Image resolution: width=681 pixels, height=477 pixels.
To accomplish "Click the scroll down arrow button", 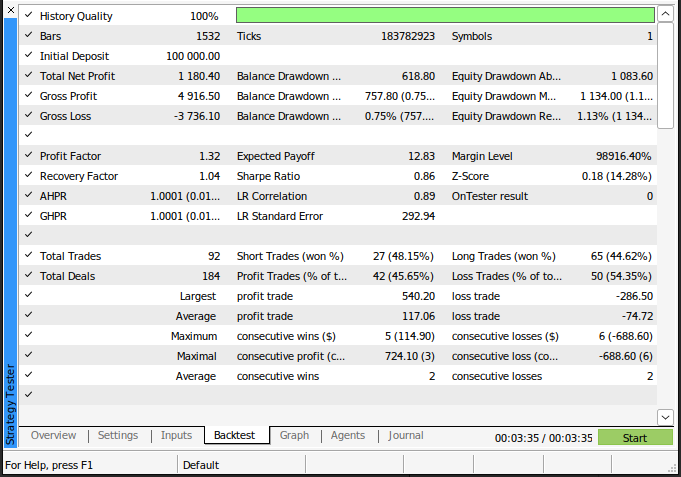I will (665, 417).
